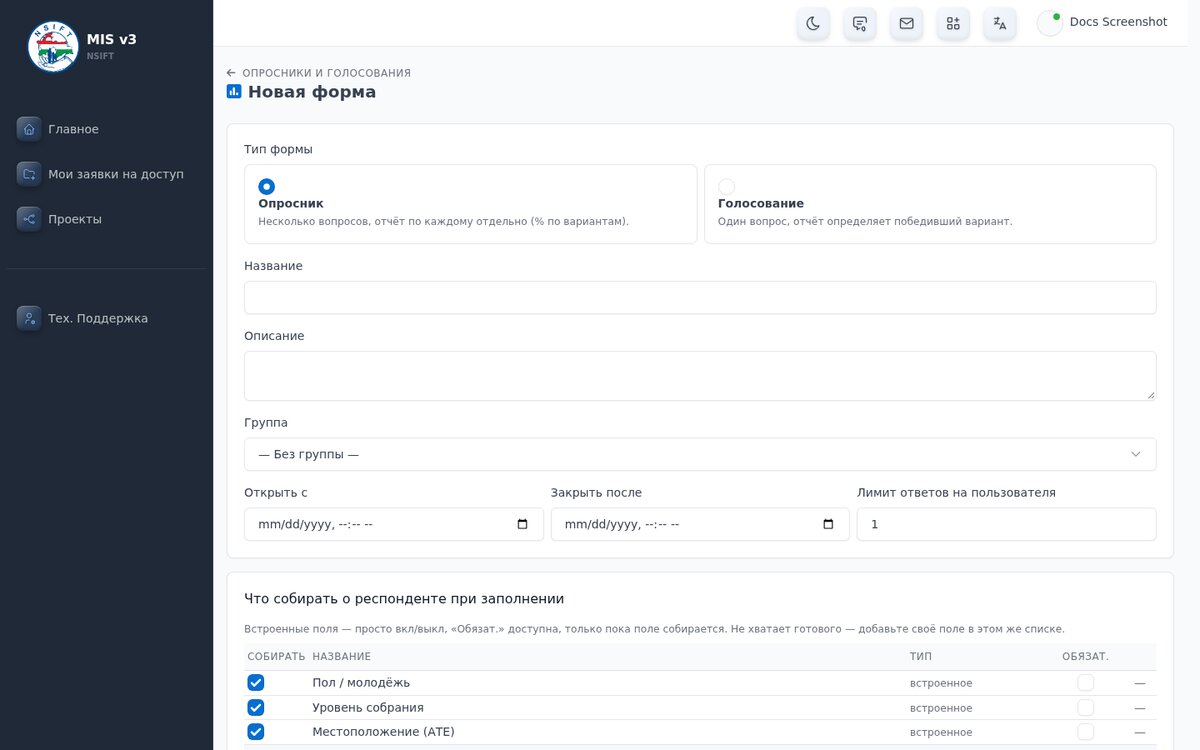Open the language translate icon
Viewport: 1200px width, 750px height.
(x=1000, y=23)
